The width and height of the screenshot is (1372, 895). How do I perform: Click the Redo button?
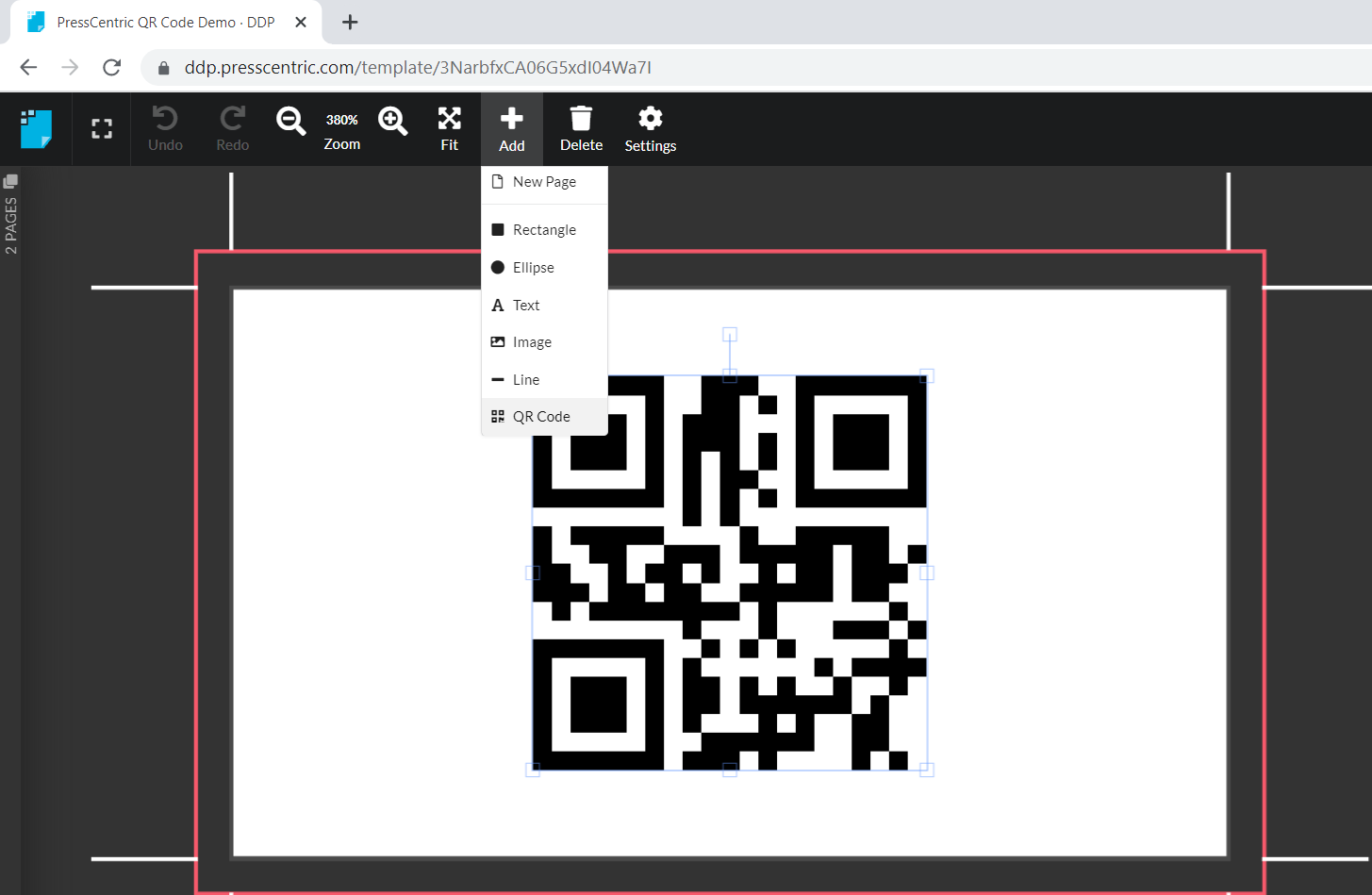point(233,128)
